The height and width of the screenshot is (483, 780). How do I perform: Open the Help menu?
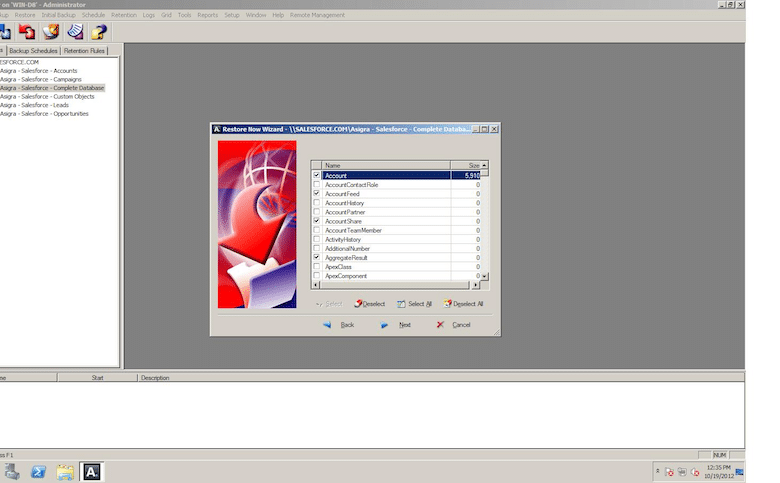point(278,15)
